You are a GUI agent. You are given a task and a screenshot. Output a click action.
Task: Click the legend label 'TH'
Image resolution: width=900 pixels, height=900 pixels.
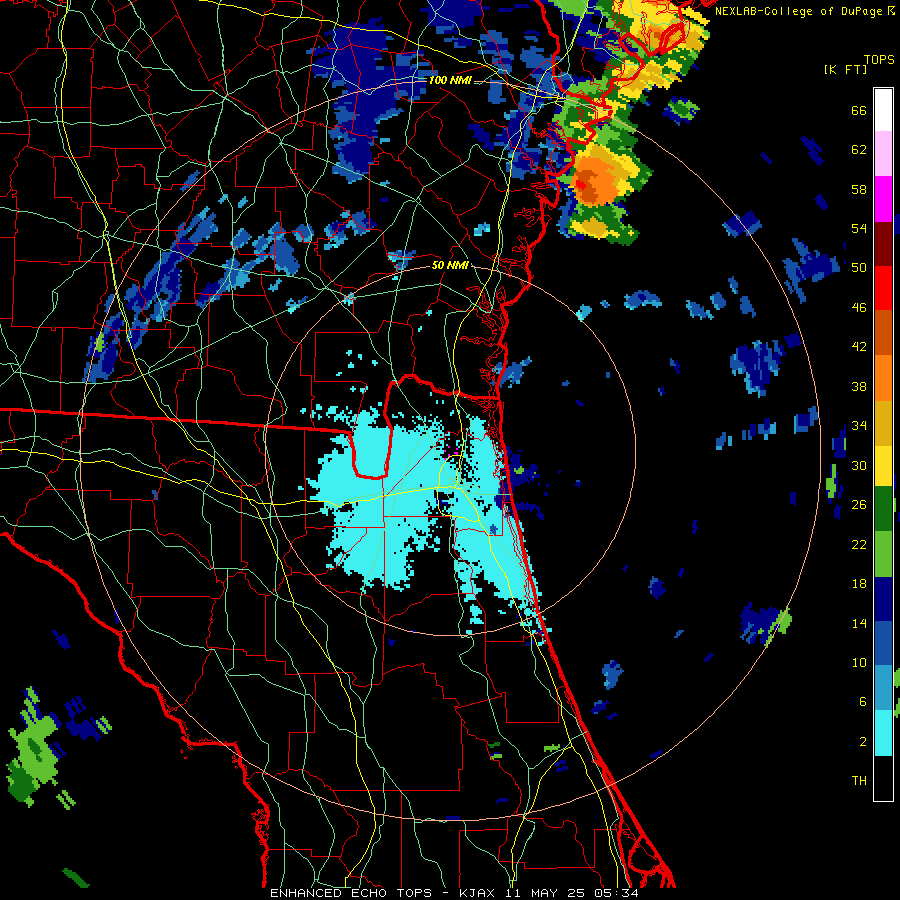pos(859,781)
